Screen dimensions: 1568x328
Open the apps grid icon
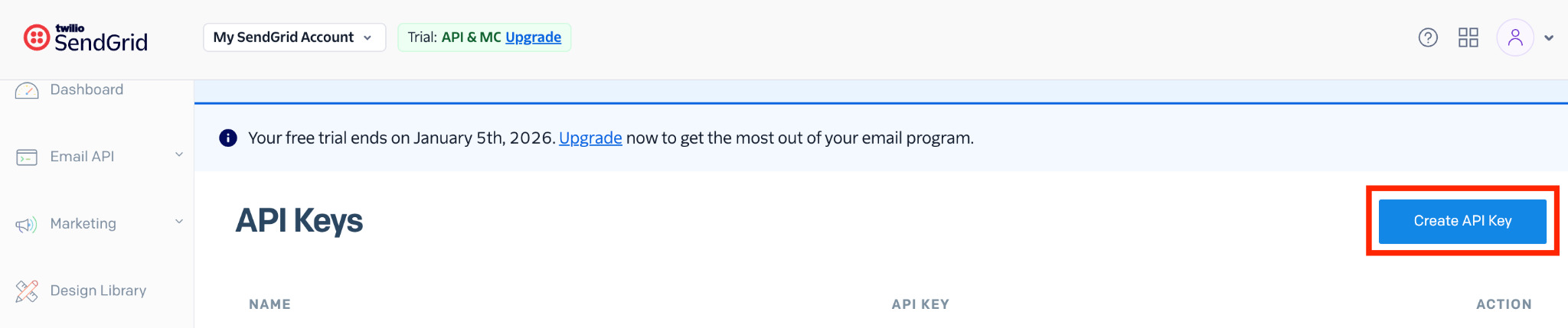1468,37
